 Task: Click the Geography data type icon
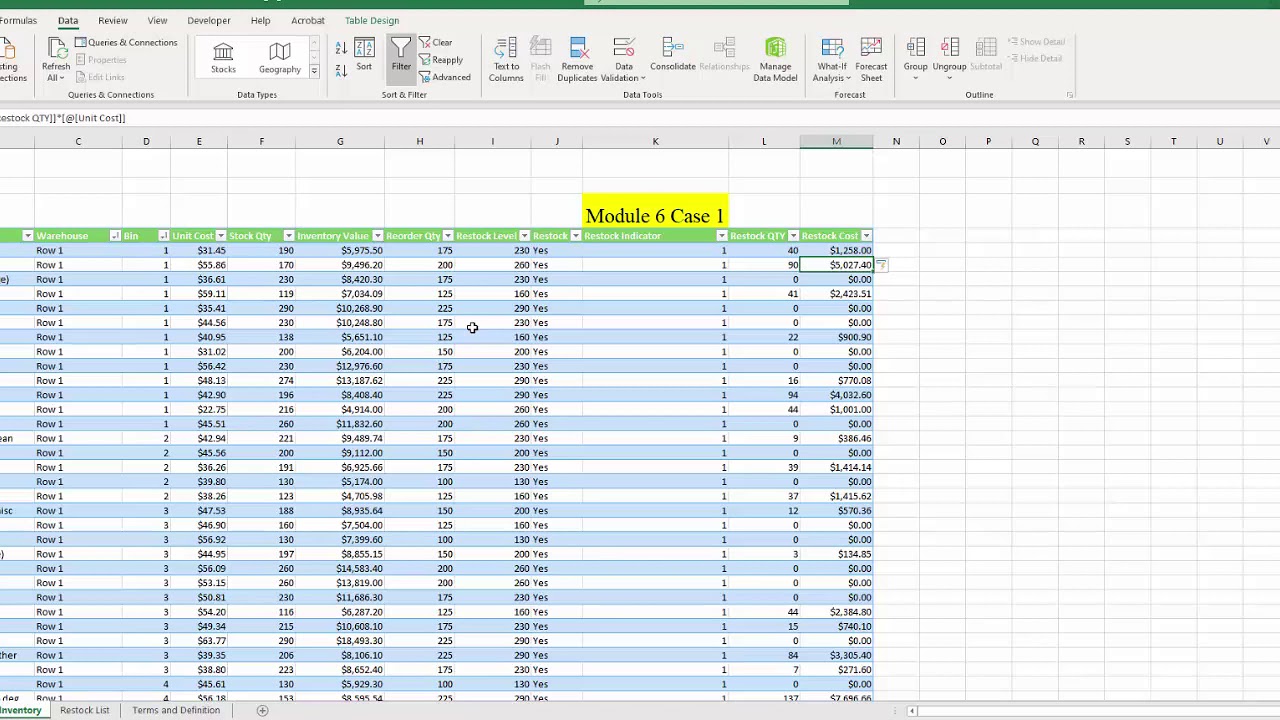click(x=280, y=58)
